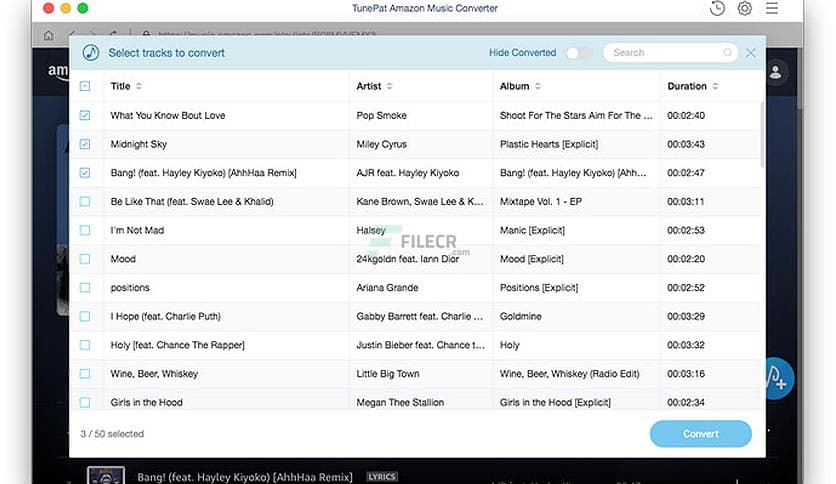
Task: Click artist Little Big Town cell
Action: pos(388,374)
